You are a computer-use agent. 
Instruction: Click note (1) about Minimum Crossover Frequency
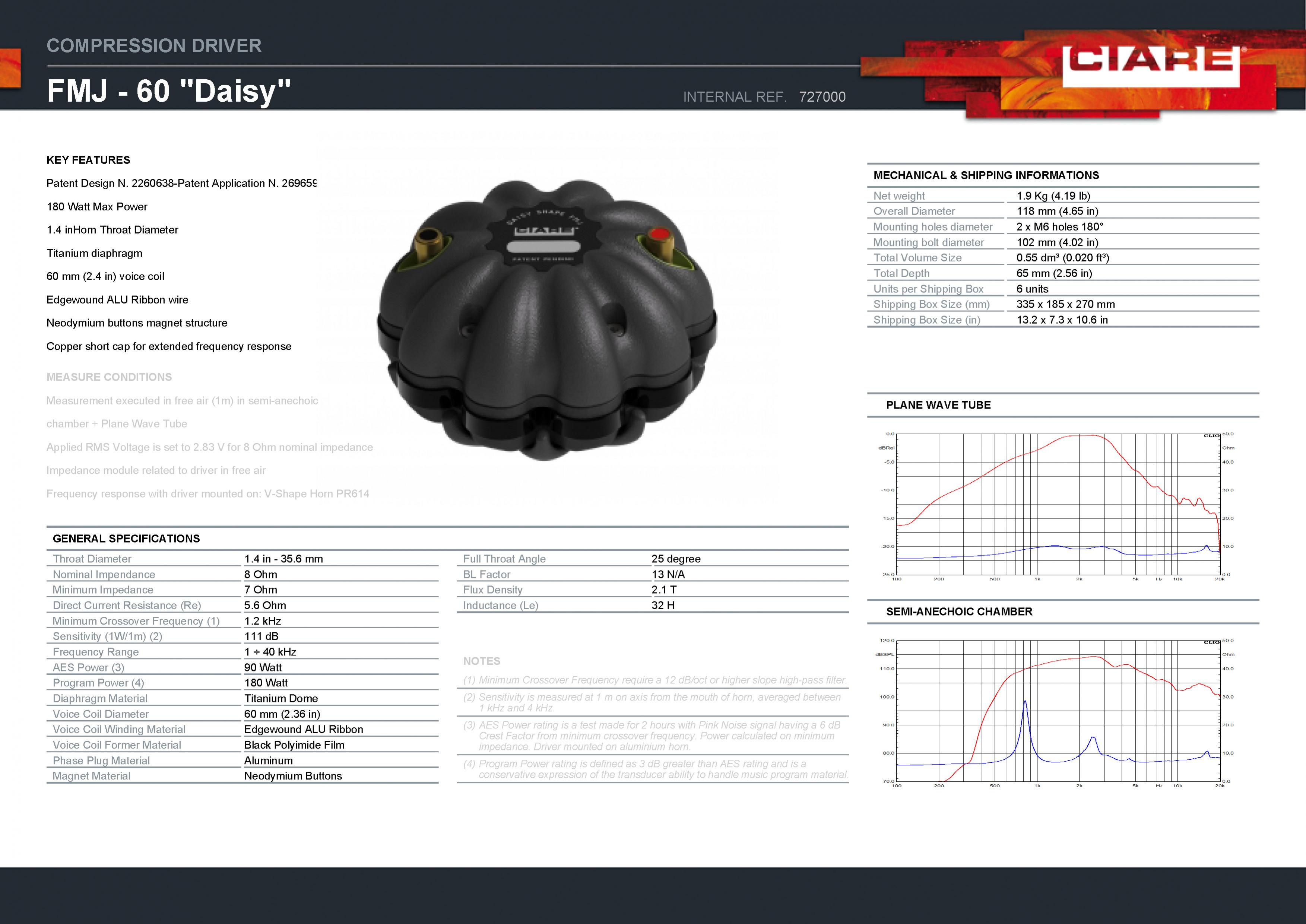pyautogui.click(x=655, y=680)
